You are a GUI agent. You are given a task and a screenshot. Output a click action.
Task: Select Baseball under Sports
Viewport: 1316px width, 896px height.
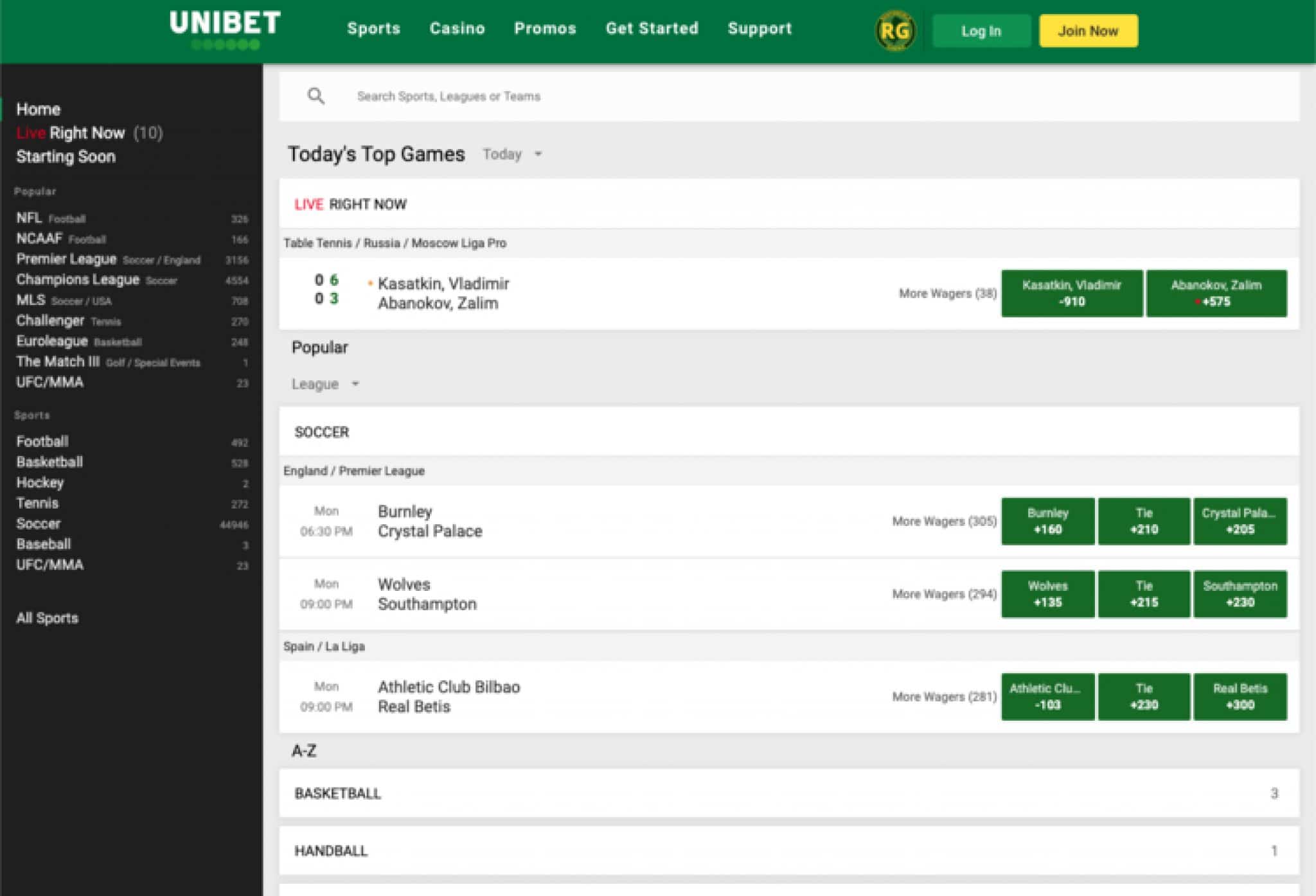coord(132,545)
